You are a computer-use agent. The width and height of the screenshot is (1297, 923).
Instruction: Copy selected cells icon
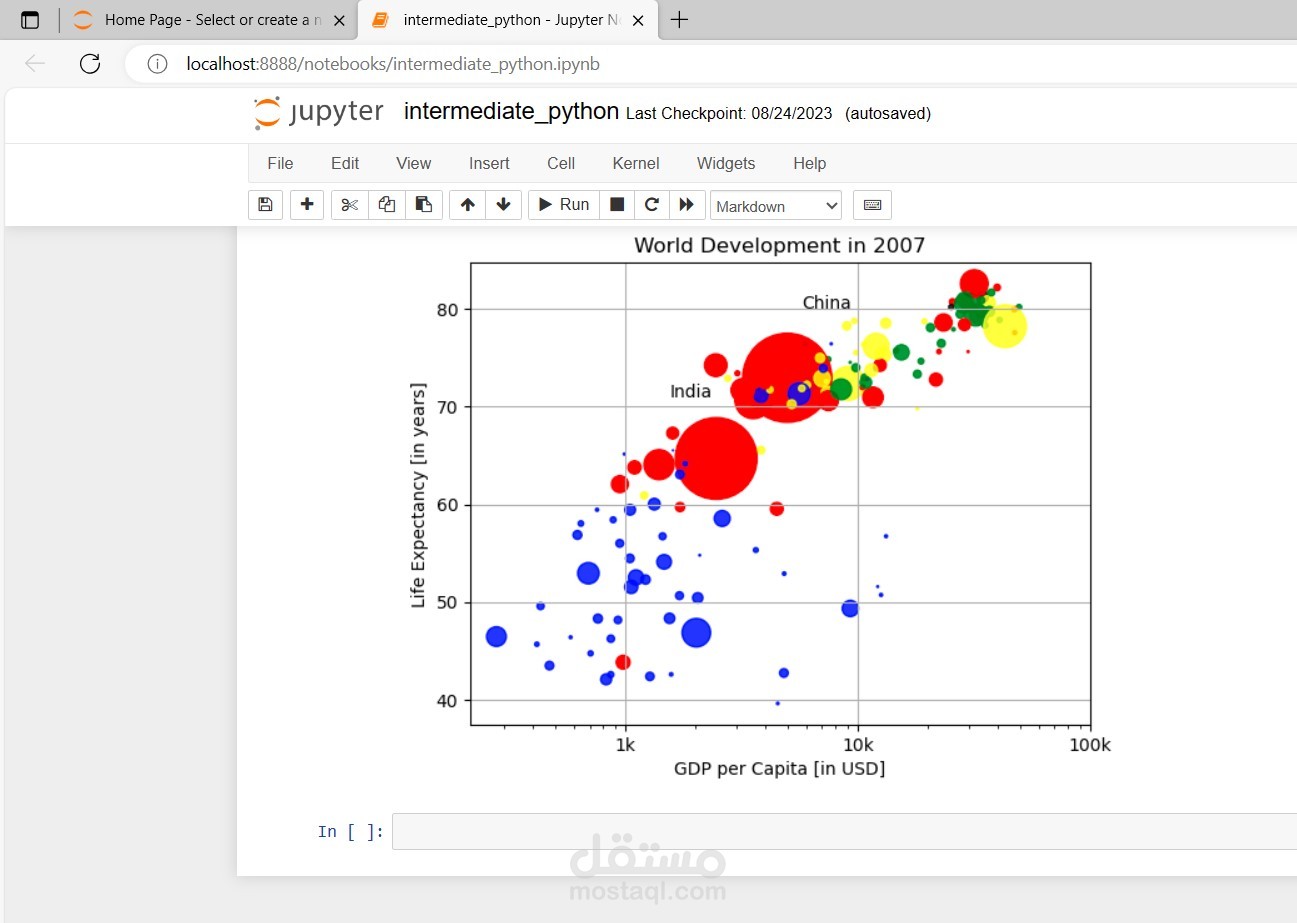[x=387, y=205]
